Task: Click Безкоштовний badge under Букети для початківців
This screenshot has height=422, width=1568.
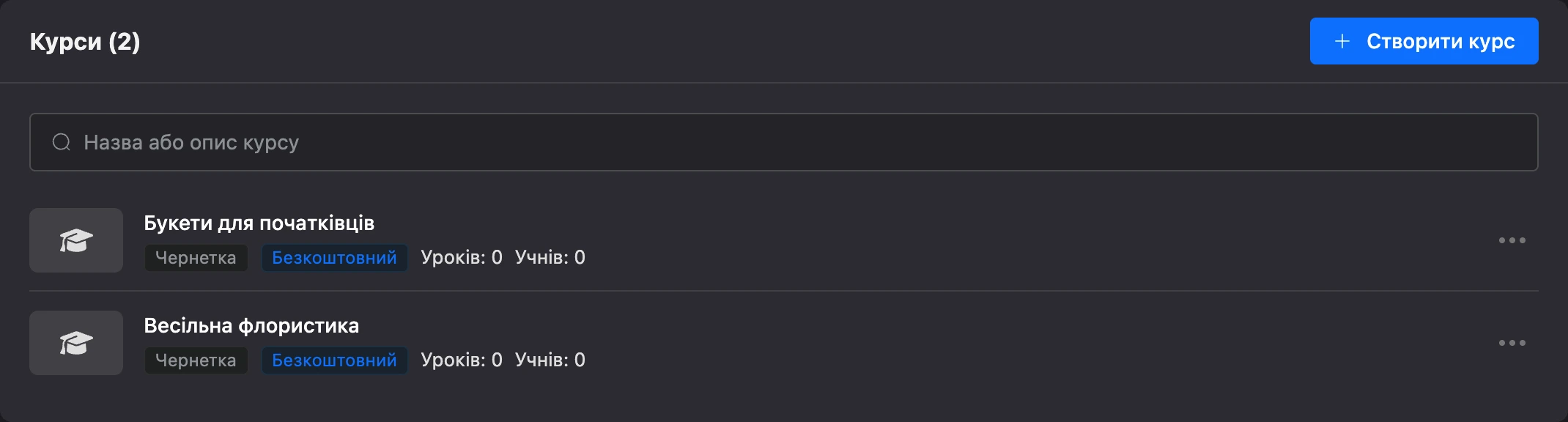Action: pyautogui.click(x=334, y=258)
